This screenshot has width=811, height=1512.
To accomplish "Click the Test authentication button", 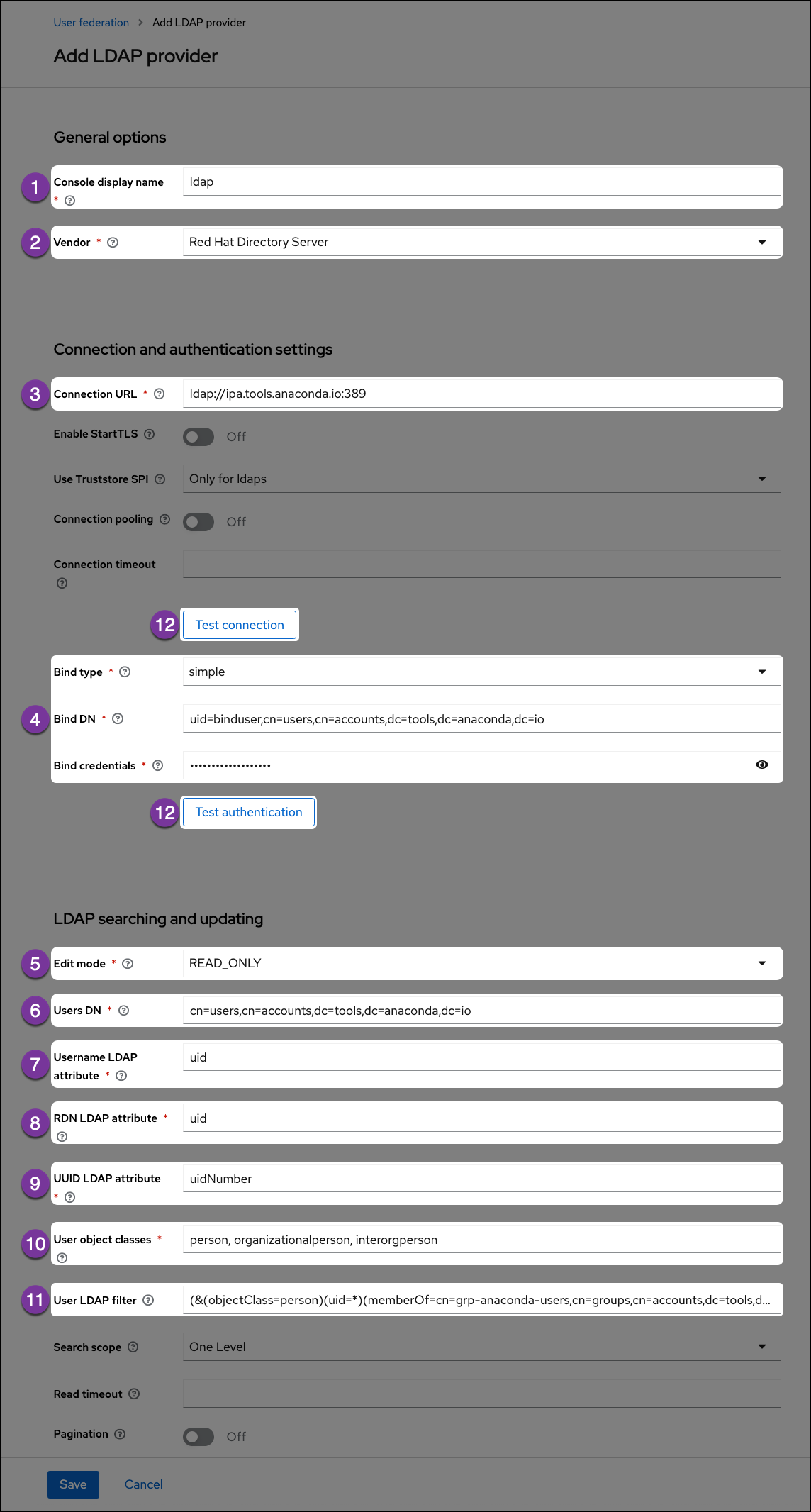I will (249, 812).
